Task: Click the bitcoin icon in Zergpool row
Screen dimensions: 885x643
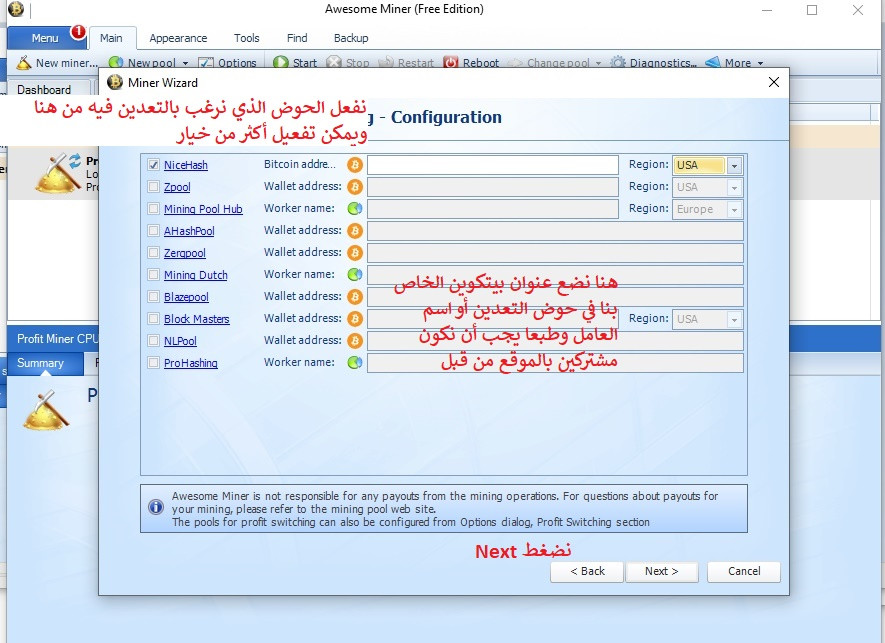Action: (x=354, y=253)
